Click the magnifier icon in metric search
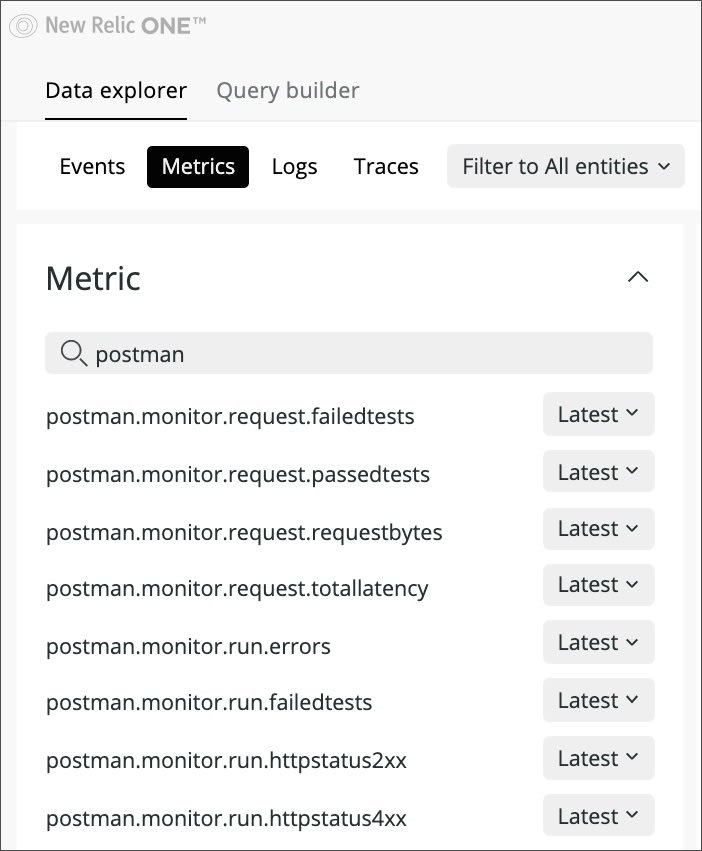The width and height of the screenshot is (702, 851). (73, 353)
